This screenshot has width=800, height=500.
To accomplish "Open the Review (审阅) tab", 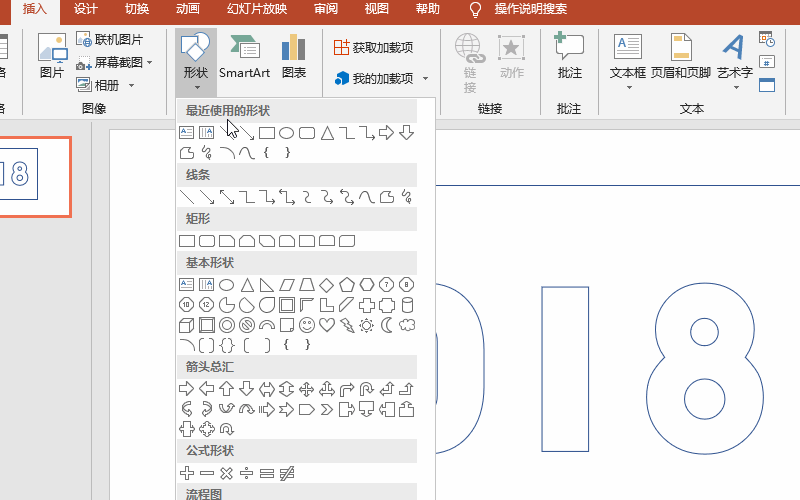I will (x=326, y=9).
